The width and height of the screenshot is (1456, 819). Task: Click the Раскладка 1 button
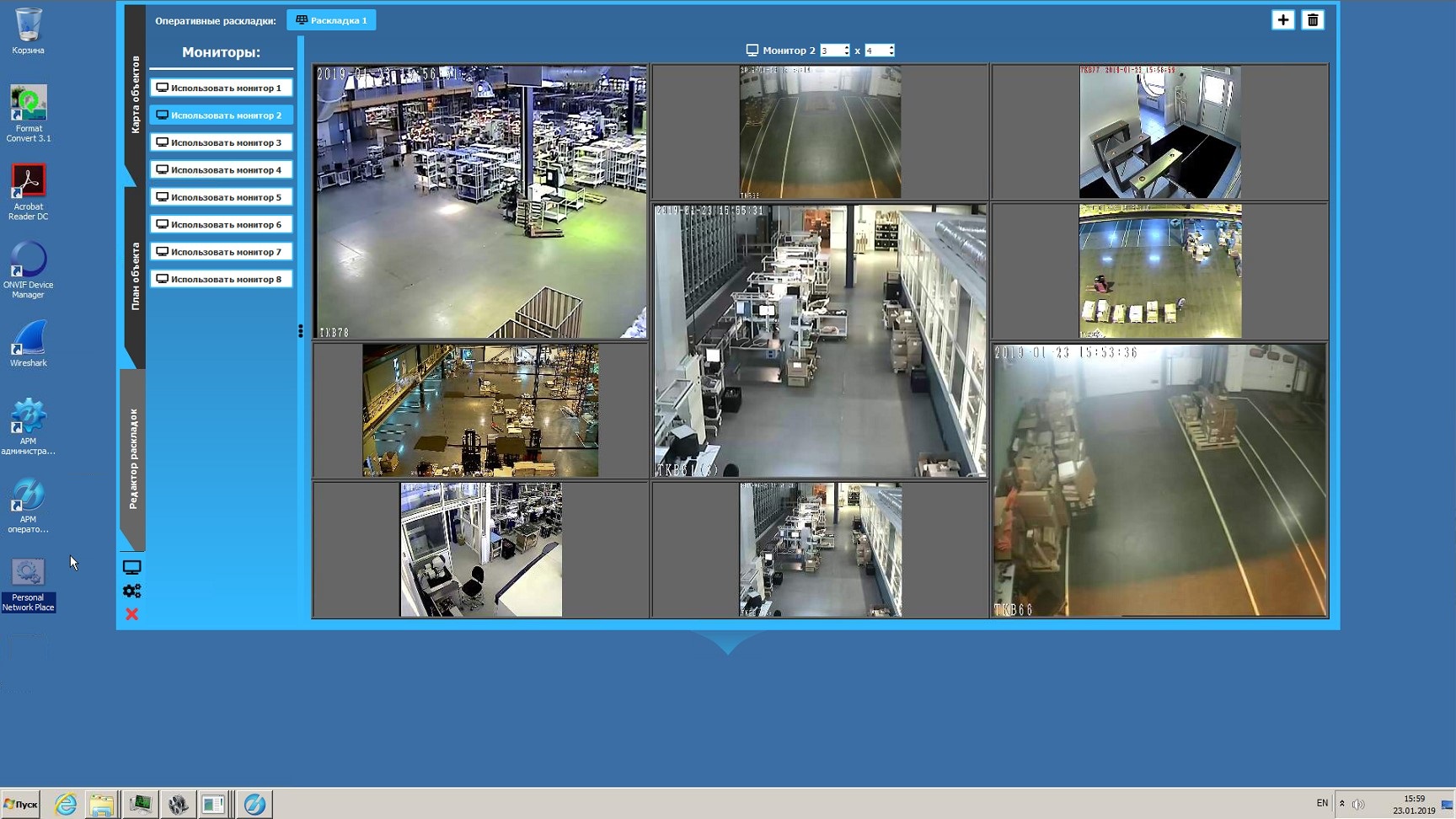click(x=333, y=19)
